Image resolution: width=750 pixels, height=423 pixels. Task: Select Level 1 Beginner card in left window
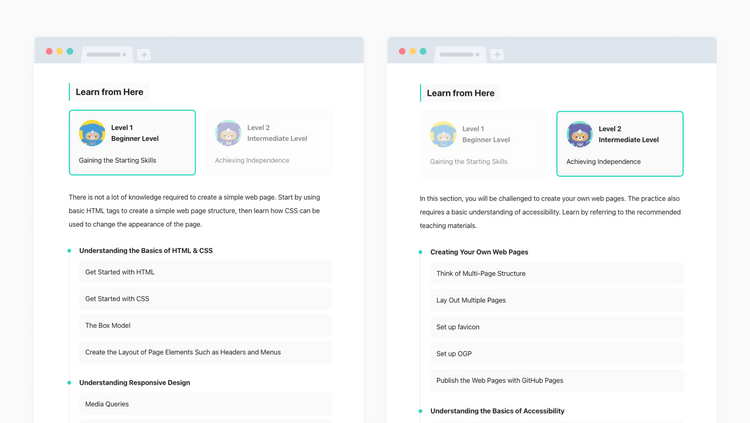[x=132, y=143]
